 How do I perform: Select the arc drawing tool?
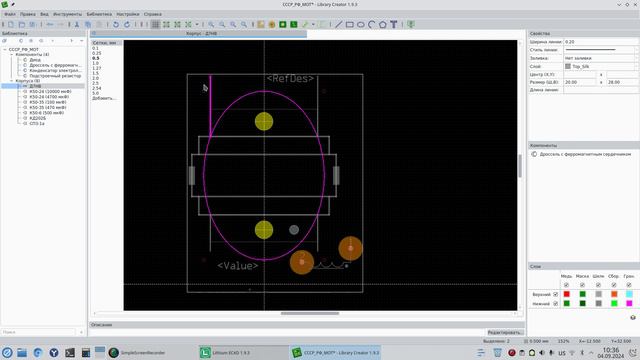click(x=371, y=24)
